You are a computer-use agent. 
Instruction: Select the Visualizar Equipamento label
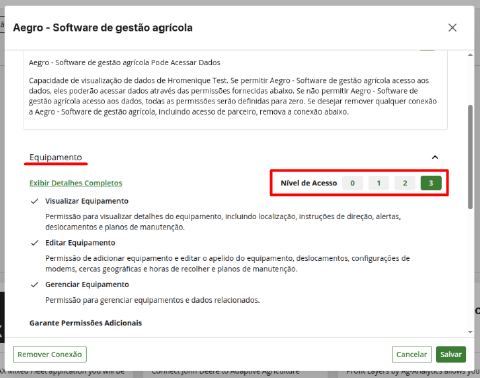click(x=87, y=201)
